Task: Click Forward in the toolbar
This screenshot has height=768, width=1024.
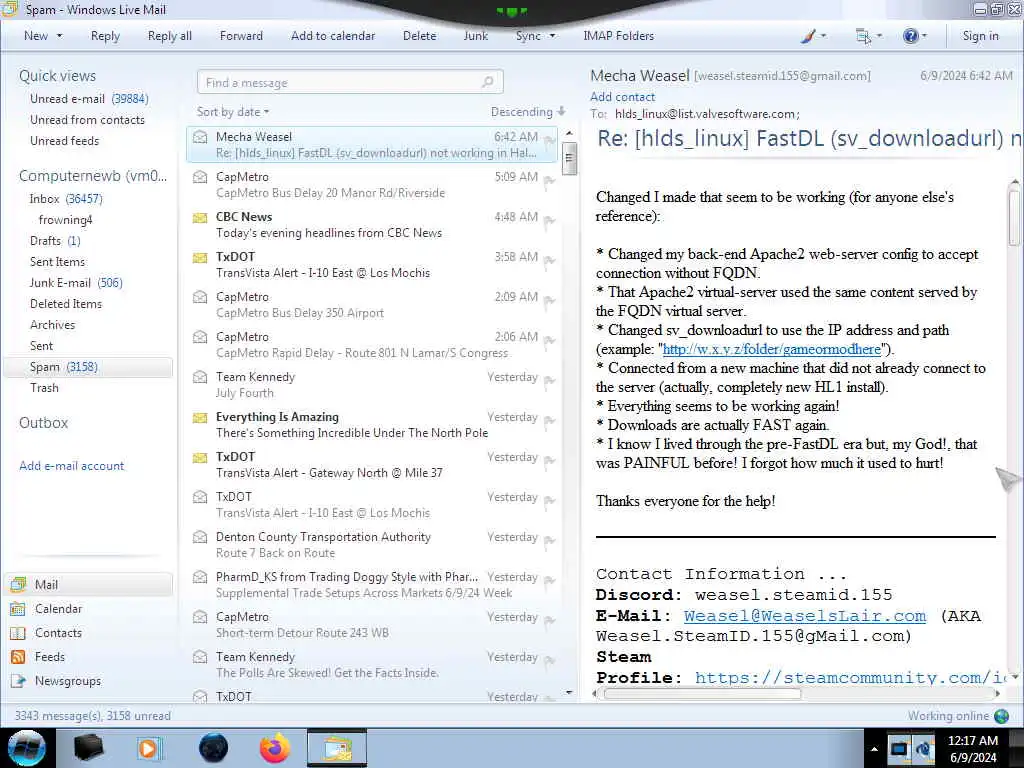Action: pos(241,37)
